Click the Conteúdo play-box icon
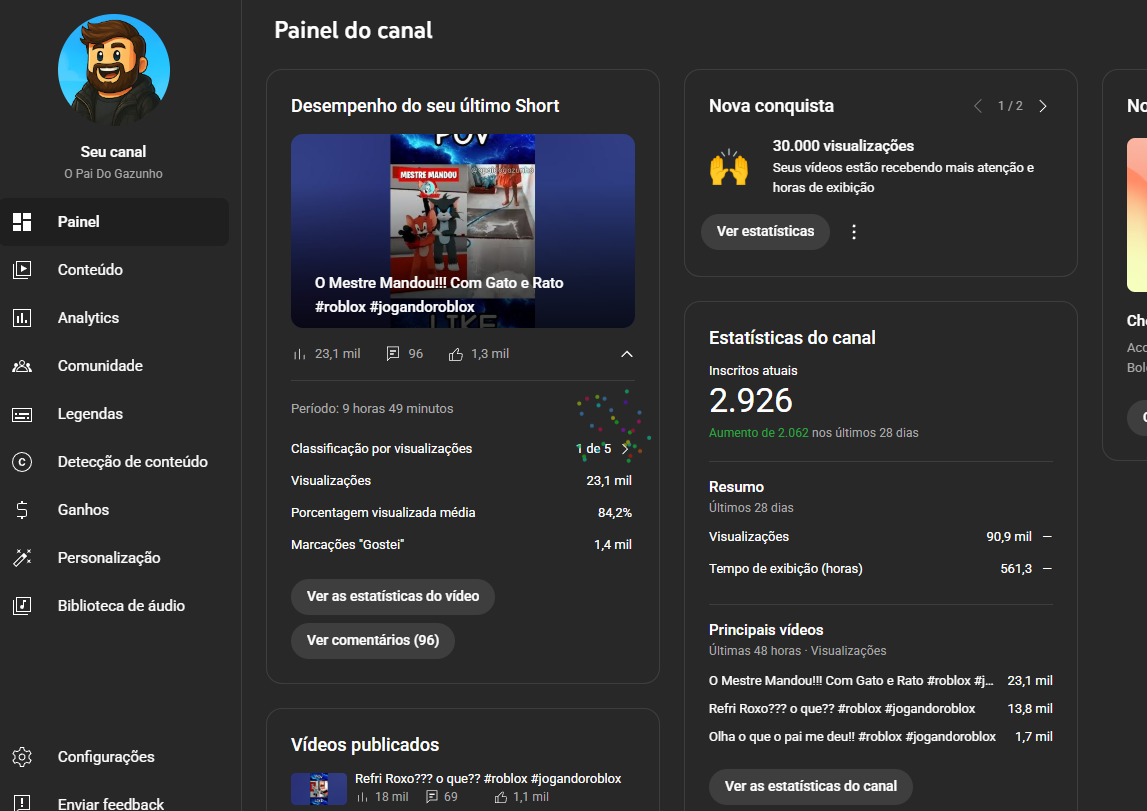This screenshot has width=1147, height=811. (22, 270)
